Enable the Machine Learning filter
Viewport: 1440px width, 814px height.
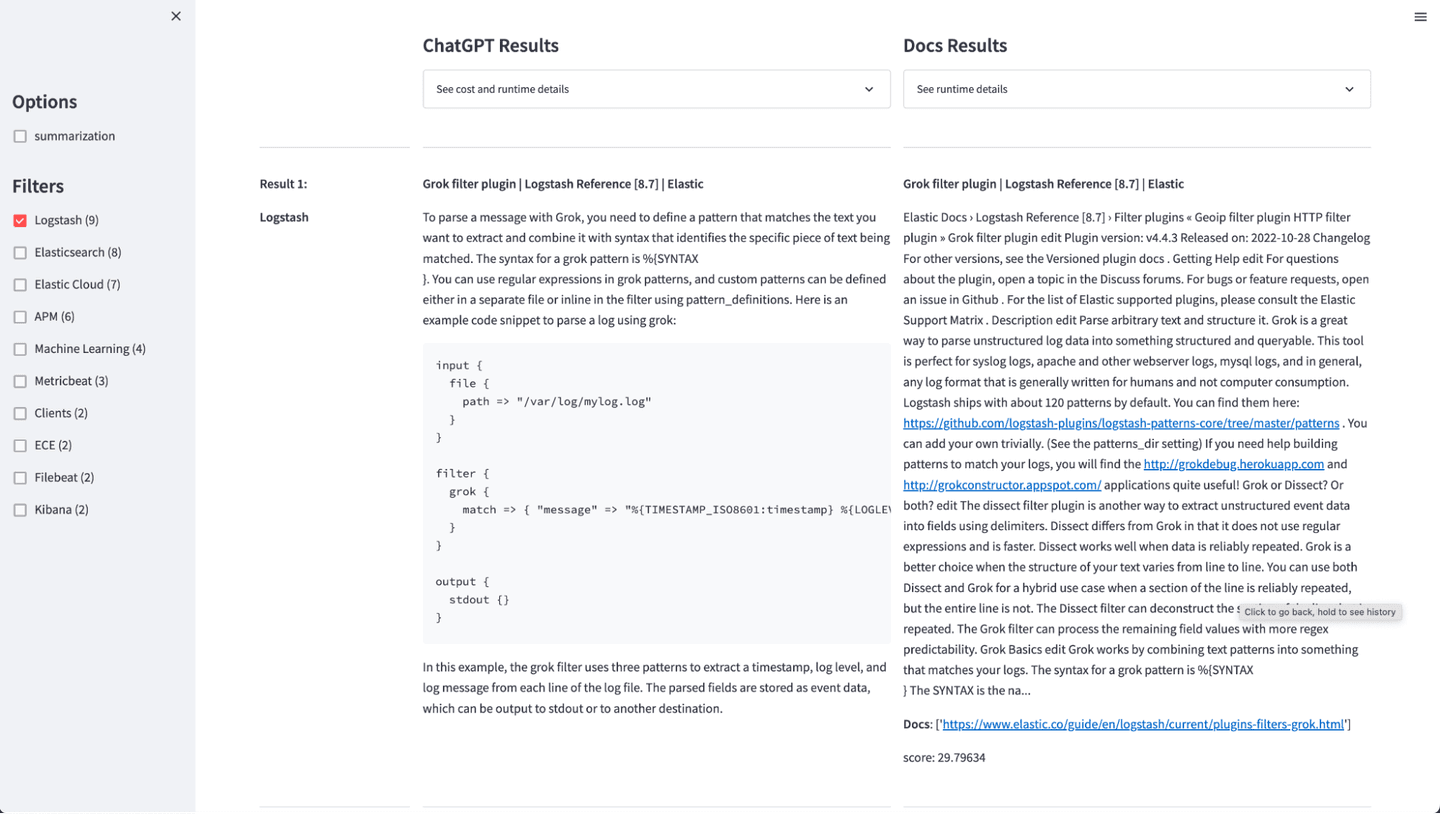(20, 349)
